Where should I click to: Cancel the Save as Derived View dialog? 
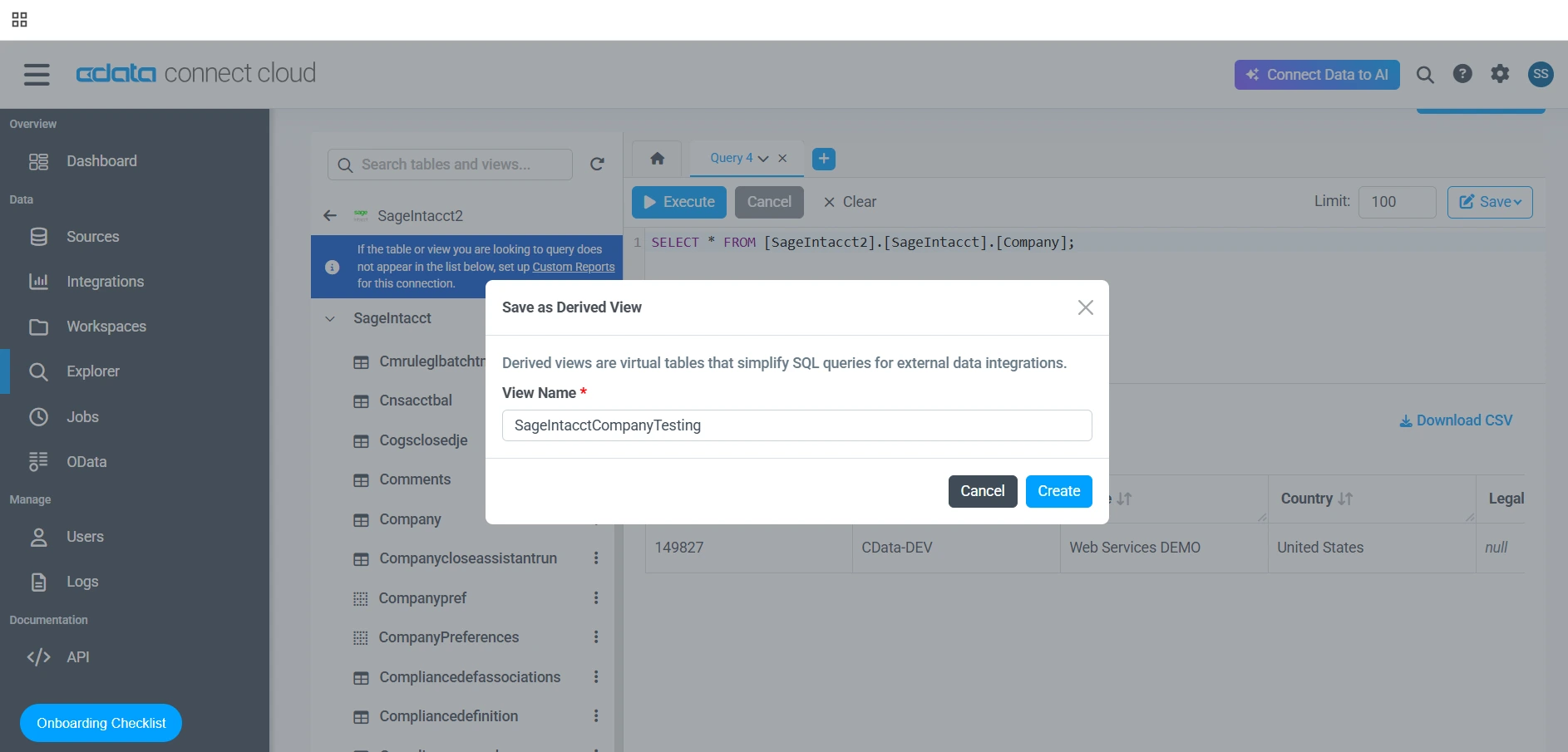[x=982, y=491]
